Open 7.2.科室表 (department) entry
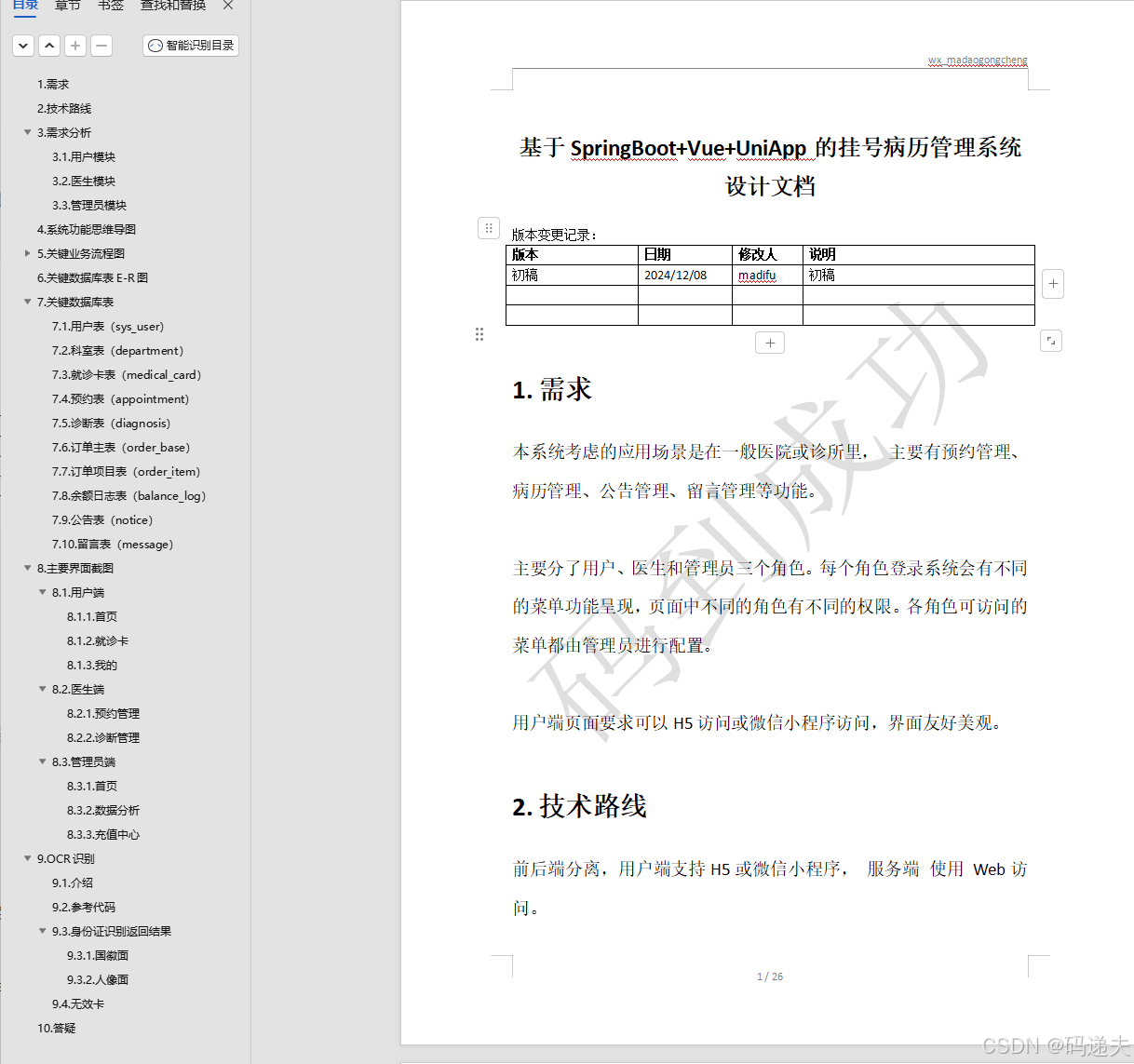The width and height of the screenshot is (1134, 1064). [118, 350]
